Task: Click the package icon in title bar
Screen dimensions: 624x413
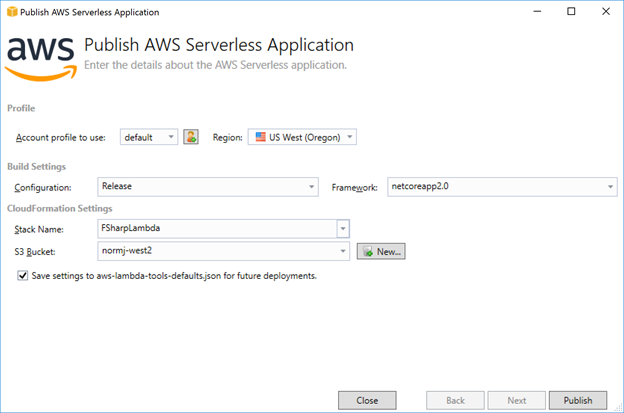Action: click(12, 12)
